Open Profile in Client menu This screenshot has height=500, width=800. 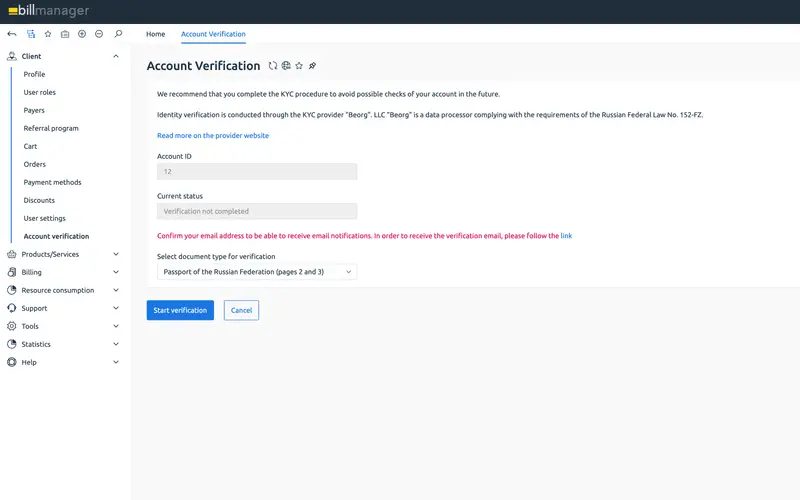tap(34, 74)
